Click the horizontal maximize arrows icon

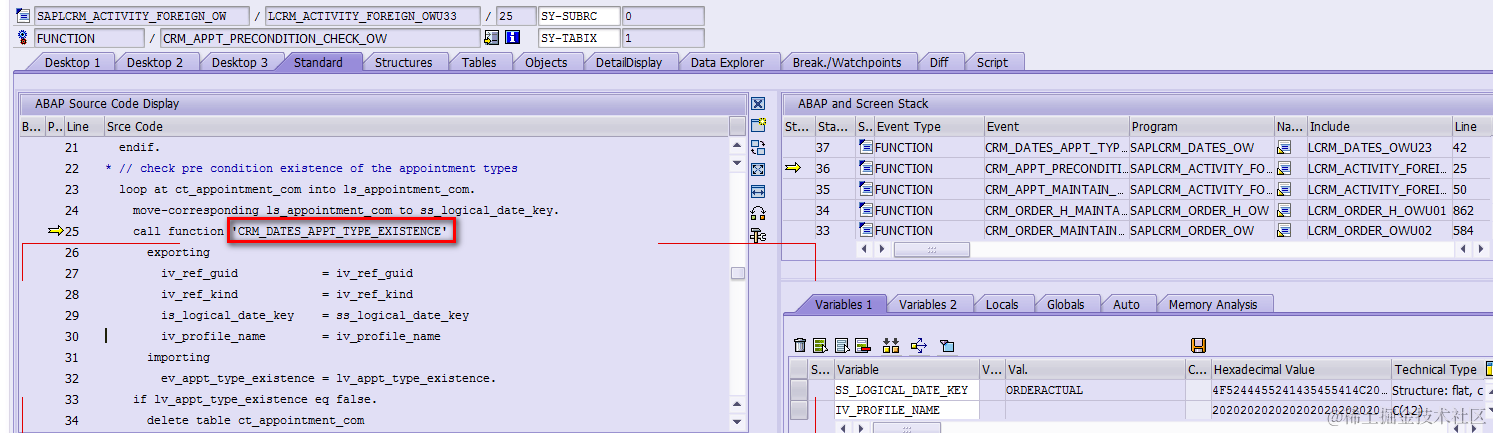point(758,191)
